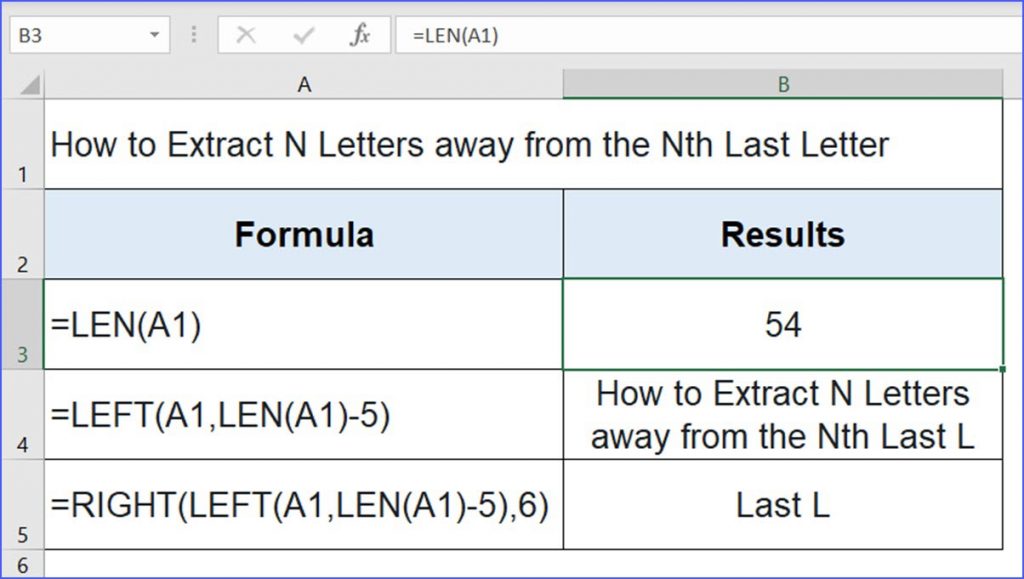Select the cell showing 'Last L'
1024x579 pixels.
784,506
